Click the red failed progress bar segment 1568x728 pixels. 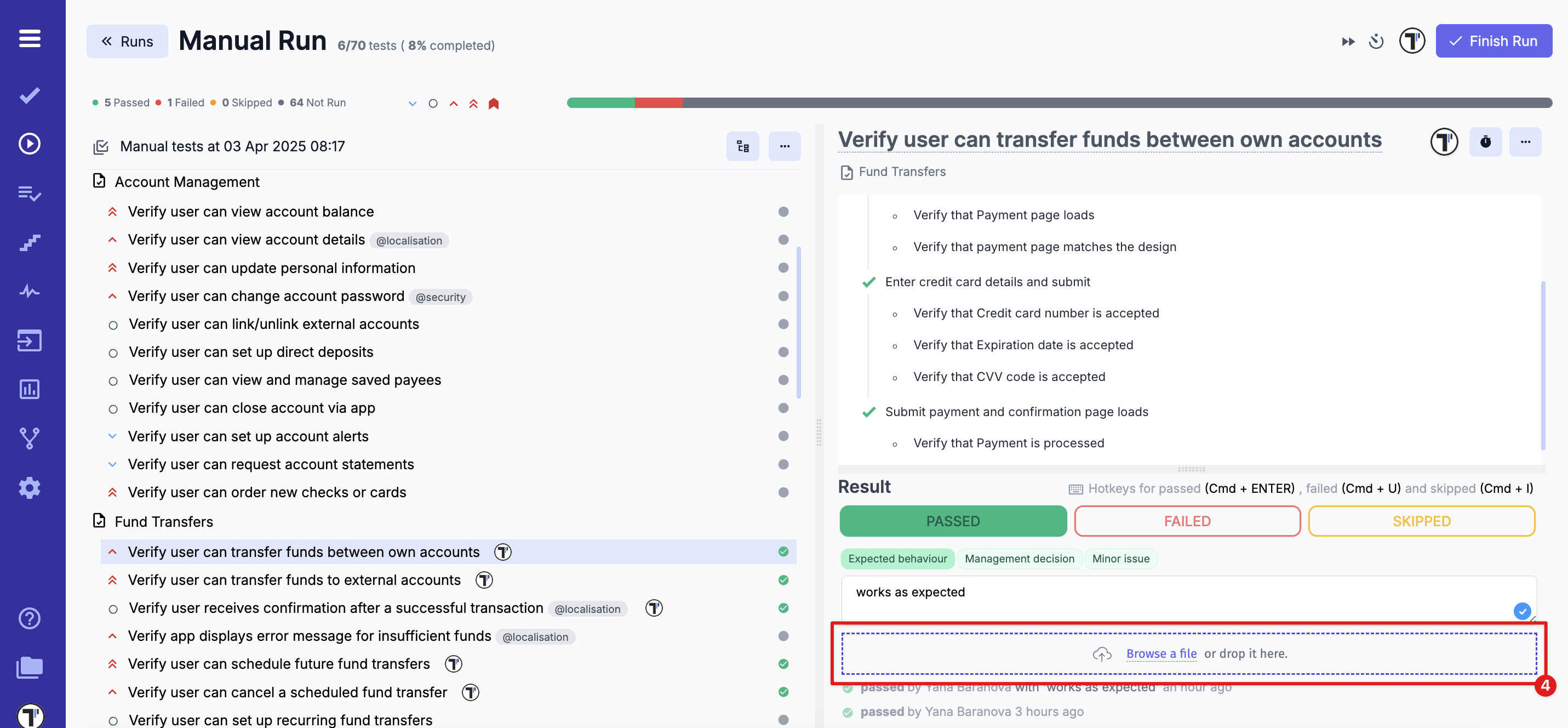click(x=658, y=103)
